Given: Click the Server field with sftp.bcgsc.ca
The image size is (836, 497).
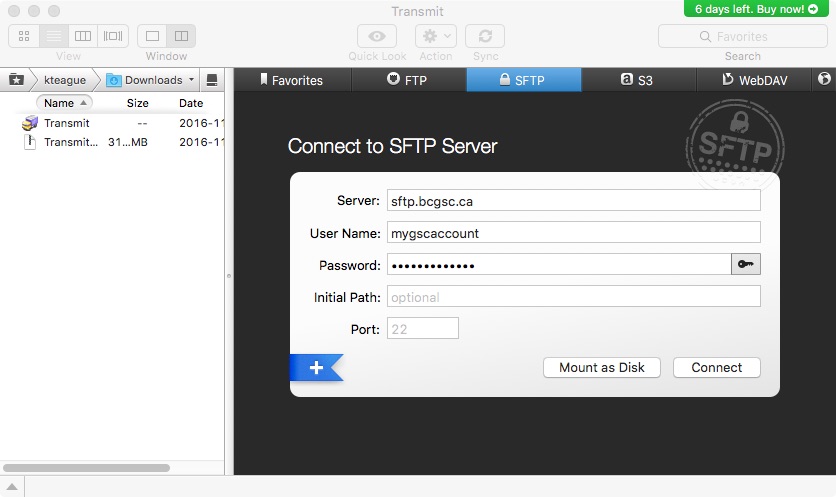Looking at the screenshot, I should point(574,201).
